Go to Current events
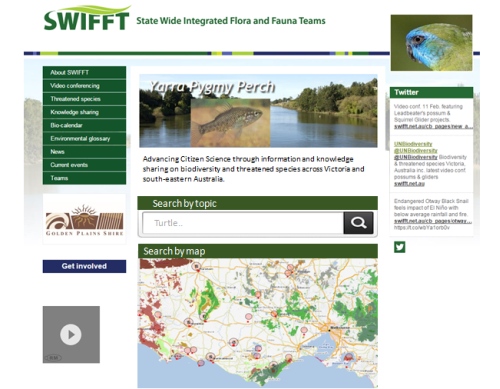This screenshot has width=500, height=389. pos(84,165)
